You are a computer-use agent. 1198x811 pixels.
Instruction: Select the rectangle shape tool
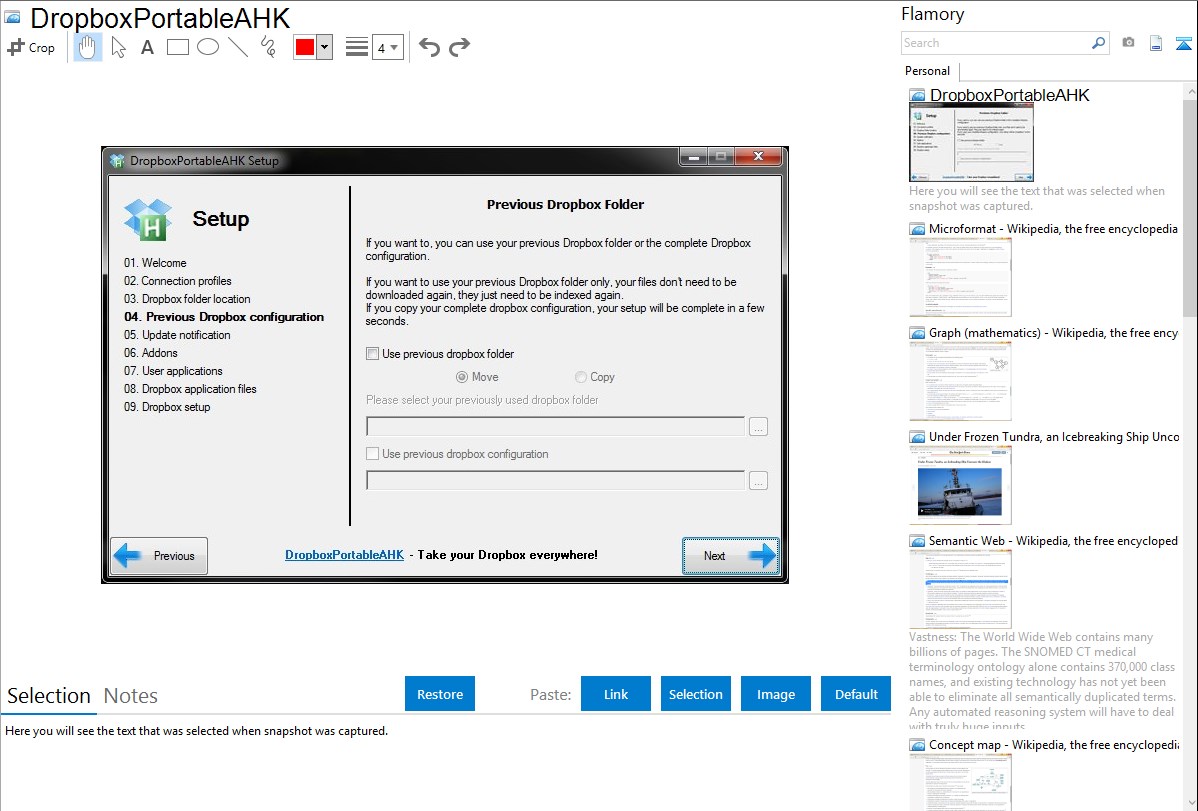pyautogui.click(x=177, y=47)
